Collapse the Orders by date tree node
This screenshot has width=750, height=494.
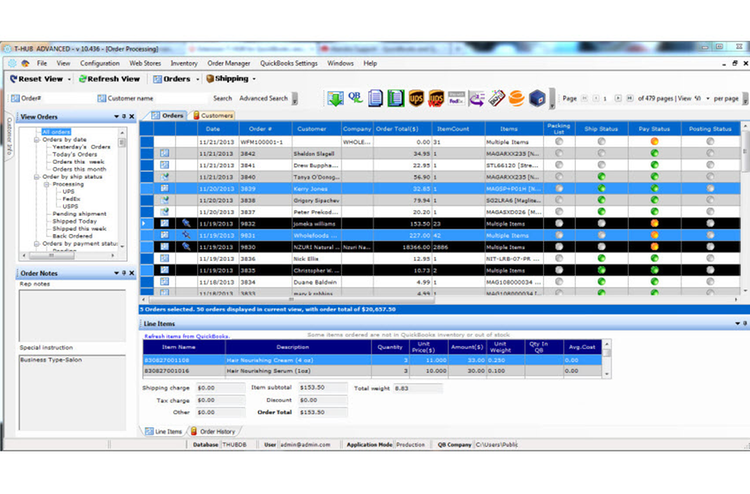point(37,140)
